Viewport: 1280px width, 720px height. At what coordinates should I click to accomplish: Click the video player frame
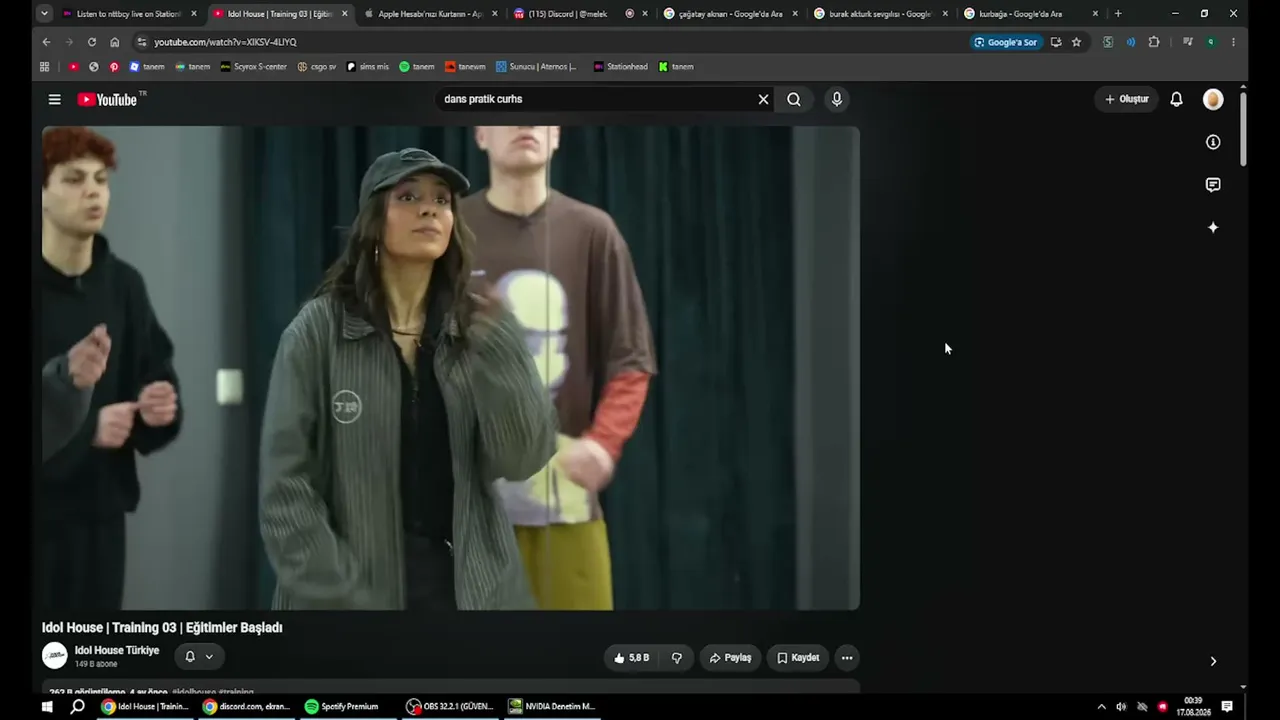coord(451,367)
